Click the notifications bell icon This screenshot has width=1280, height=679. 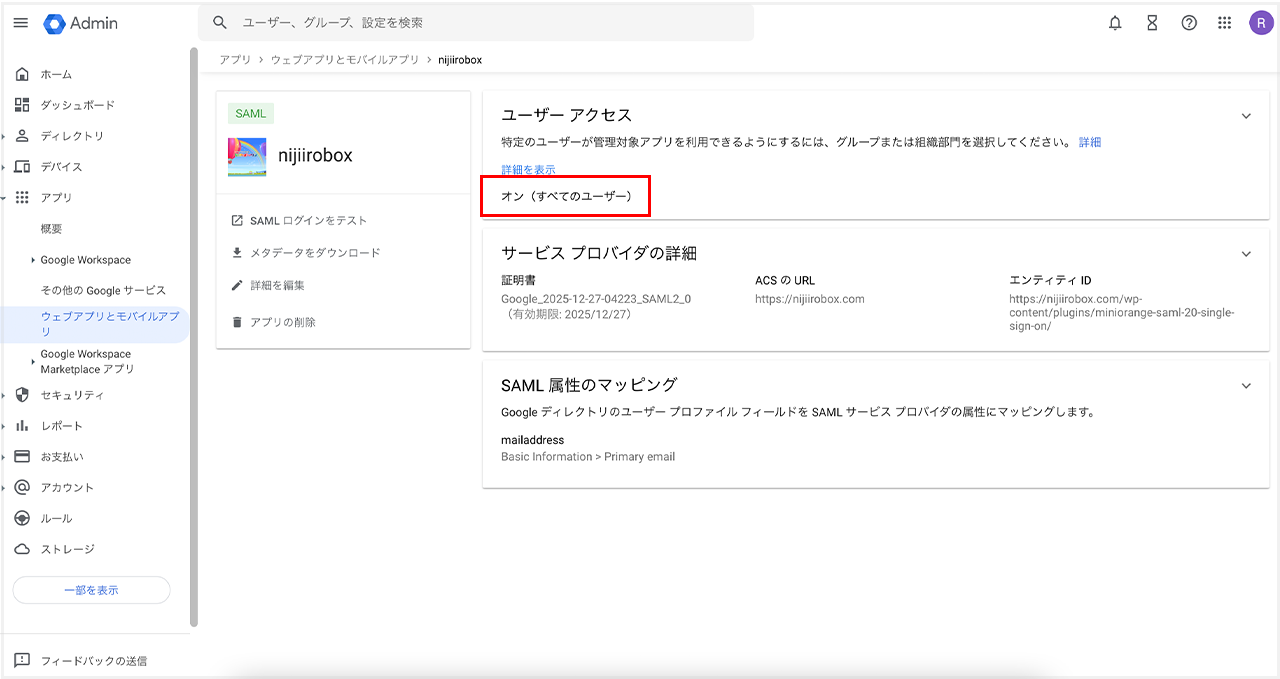pyautogui.click(x=1115, y=23)
